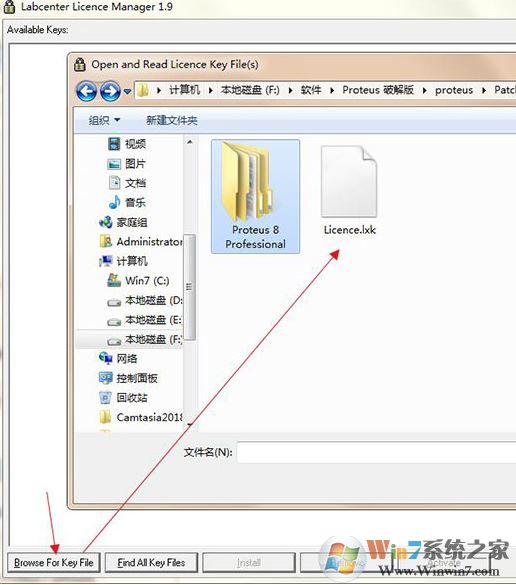Click the blue Back navigation arrow
516x585 pixels.
coord(87,91)
